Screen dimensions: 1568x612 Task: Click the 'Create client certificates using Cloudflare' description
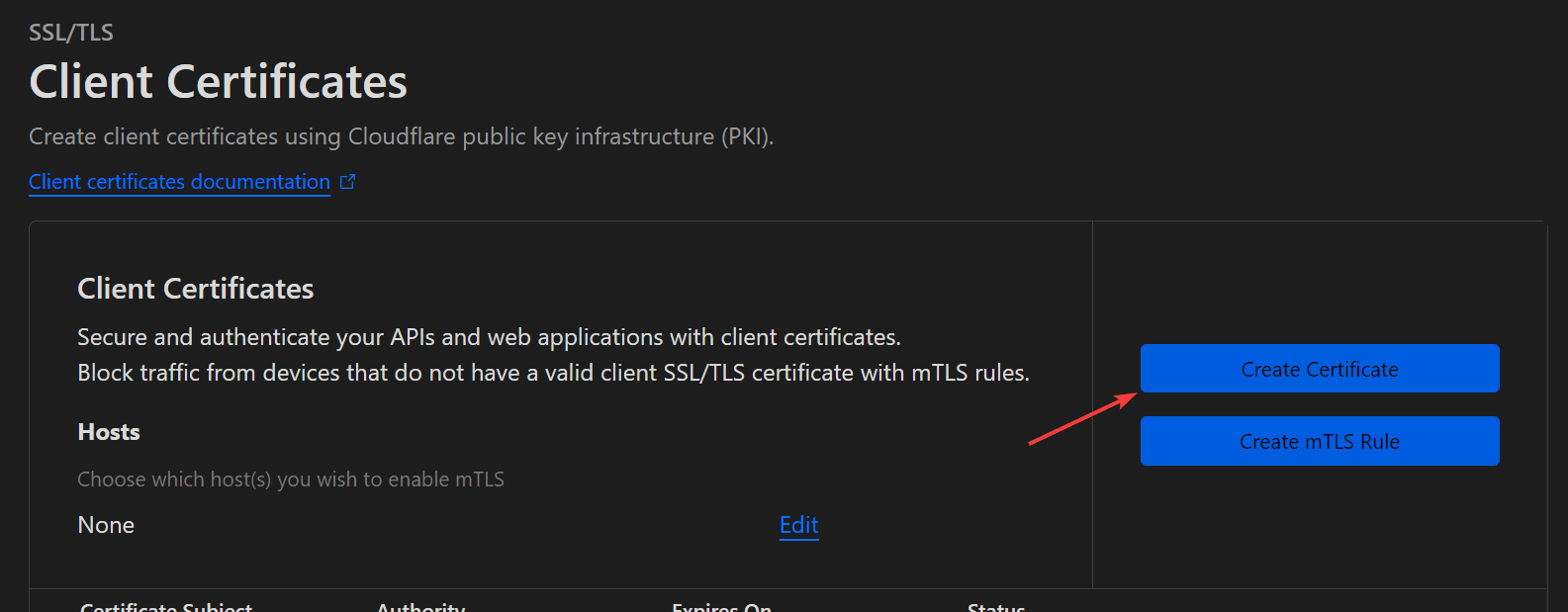click(401, 136)
